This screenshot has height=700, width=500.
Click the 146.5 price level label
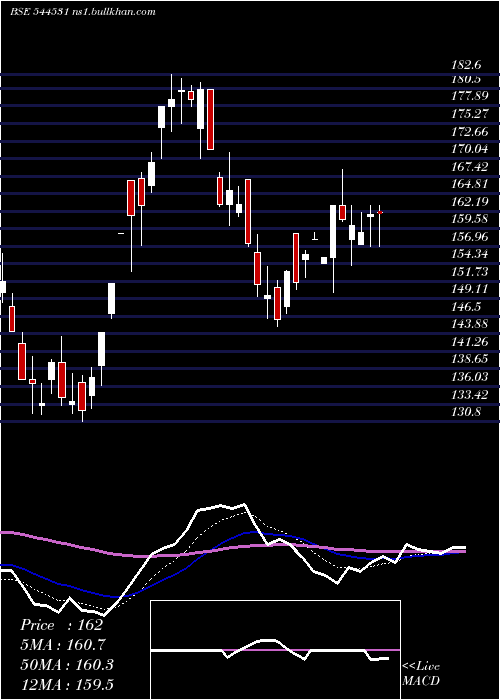click(467, 307)
